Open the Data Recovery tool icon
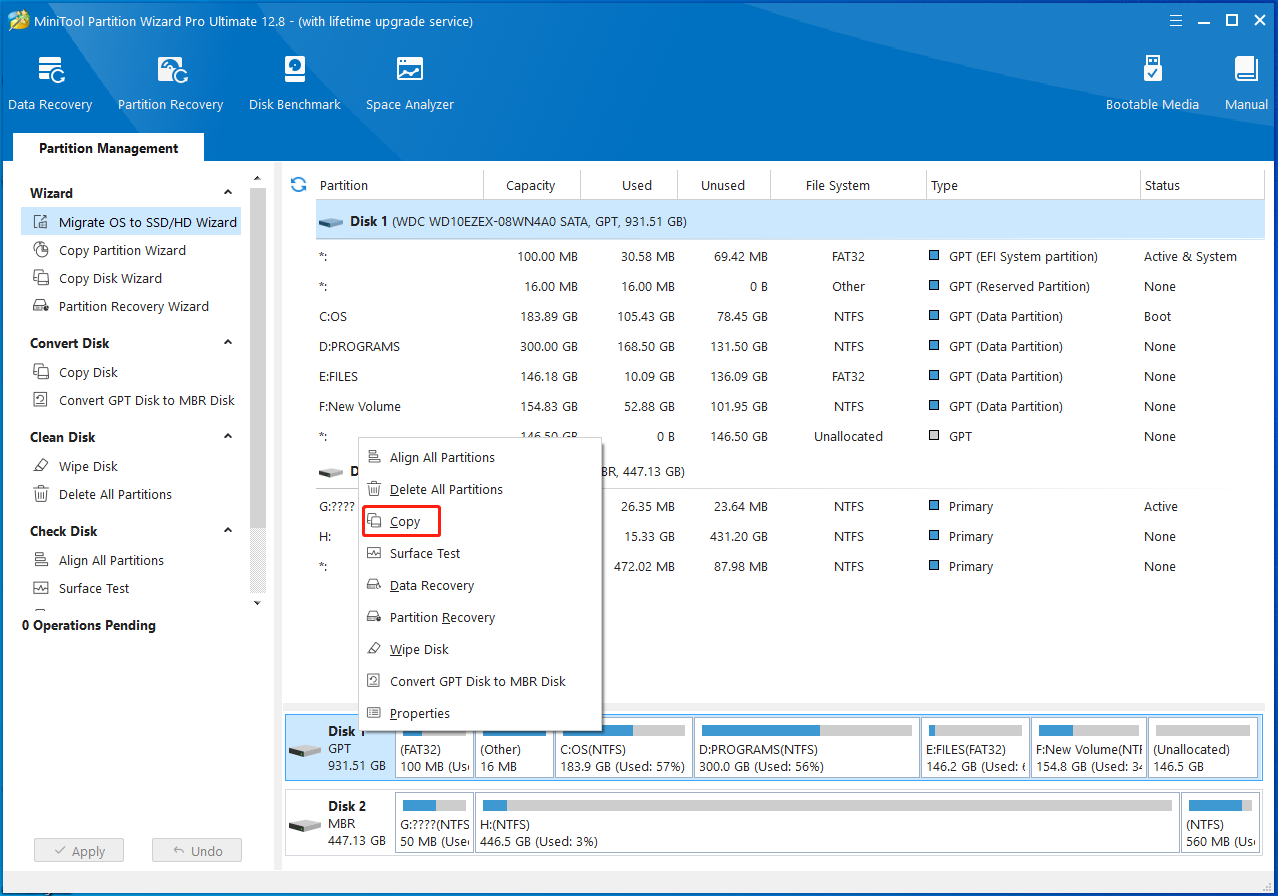Screen dimensions: 1278x896 pyautogui.click(x=51, y=70)
